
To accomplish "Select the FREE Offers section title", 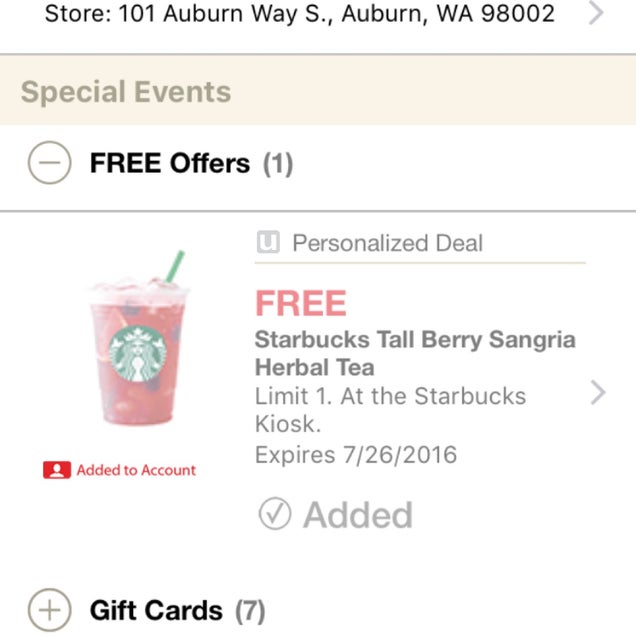I will coord(170,163).
